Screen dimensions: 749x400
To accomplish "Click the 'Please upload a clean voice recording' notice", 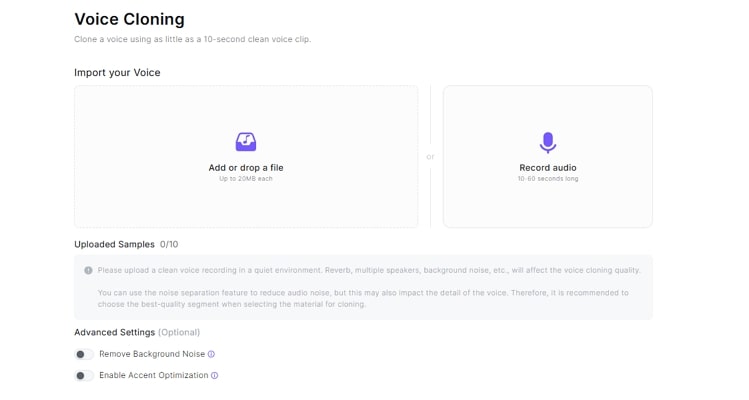I will (x=369, y=270).
